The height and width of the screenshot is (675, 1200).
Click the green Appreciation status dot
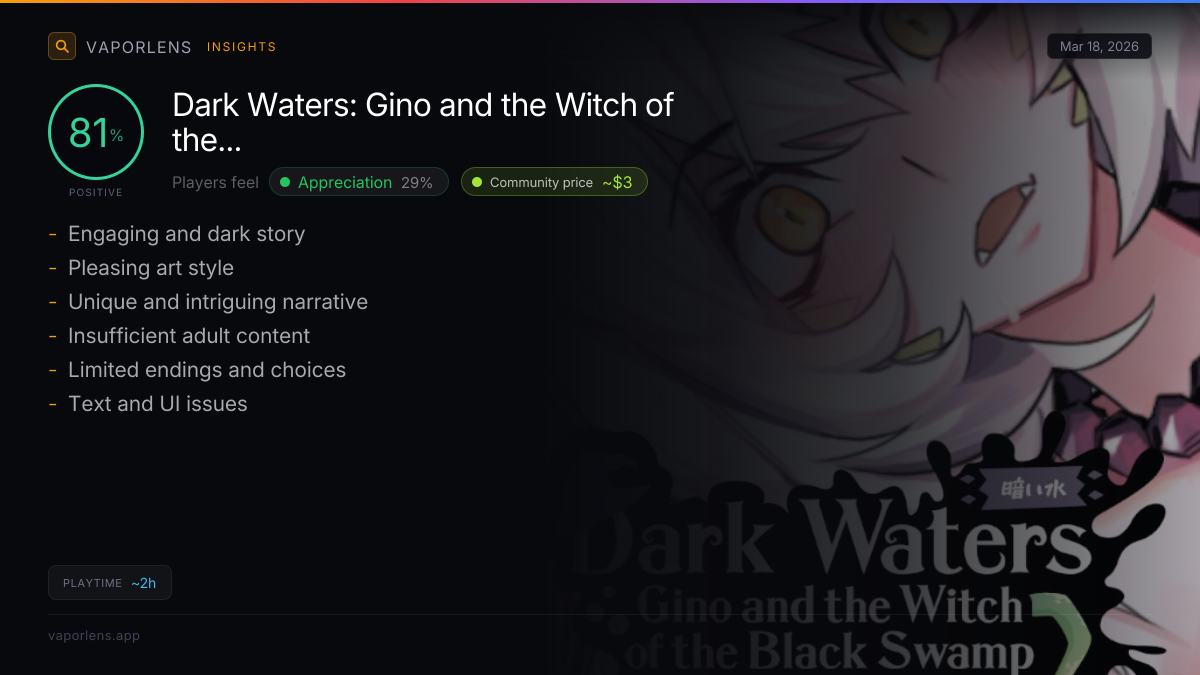(x=285, y=182)
